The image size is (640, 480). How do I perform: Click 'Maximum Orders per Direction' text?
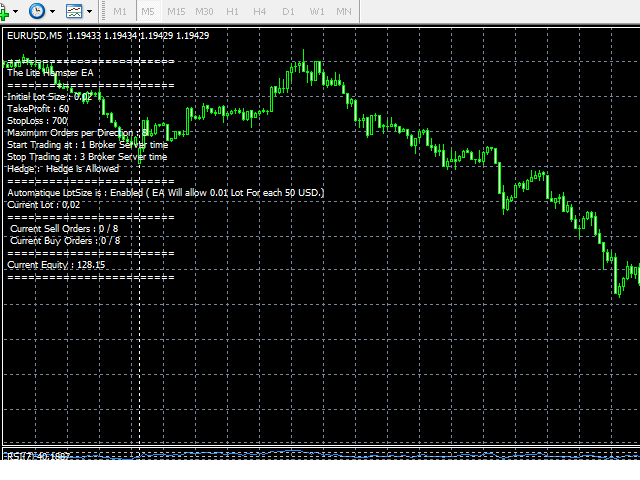tap(70, 133)
